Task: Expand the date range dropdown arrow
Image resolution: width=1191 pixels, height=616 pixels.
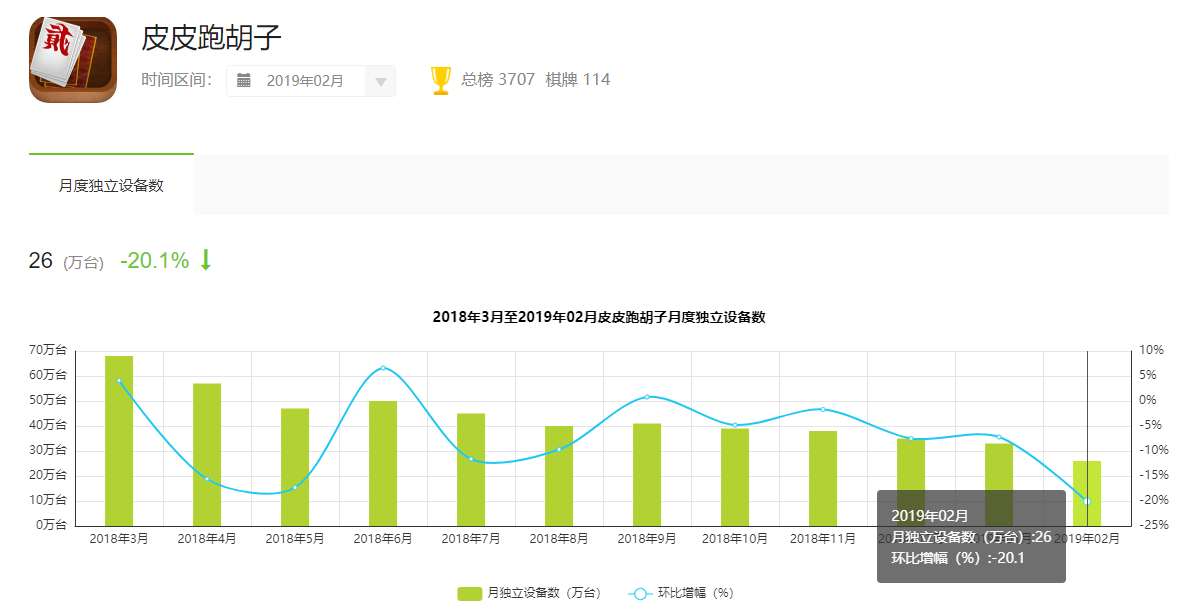Action: coord(380,82)
